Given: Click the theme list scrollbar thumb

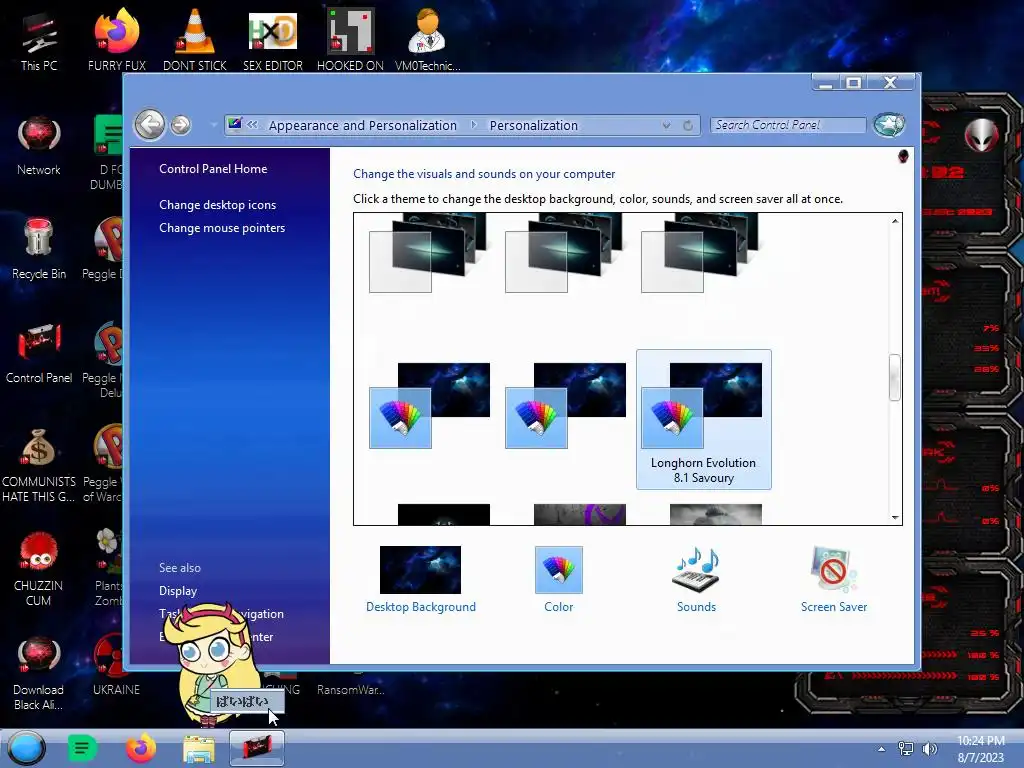Looking at the screenshot, I should [x=895, y=377].
